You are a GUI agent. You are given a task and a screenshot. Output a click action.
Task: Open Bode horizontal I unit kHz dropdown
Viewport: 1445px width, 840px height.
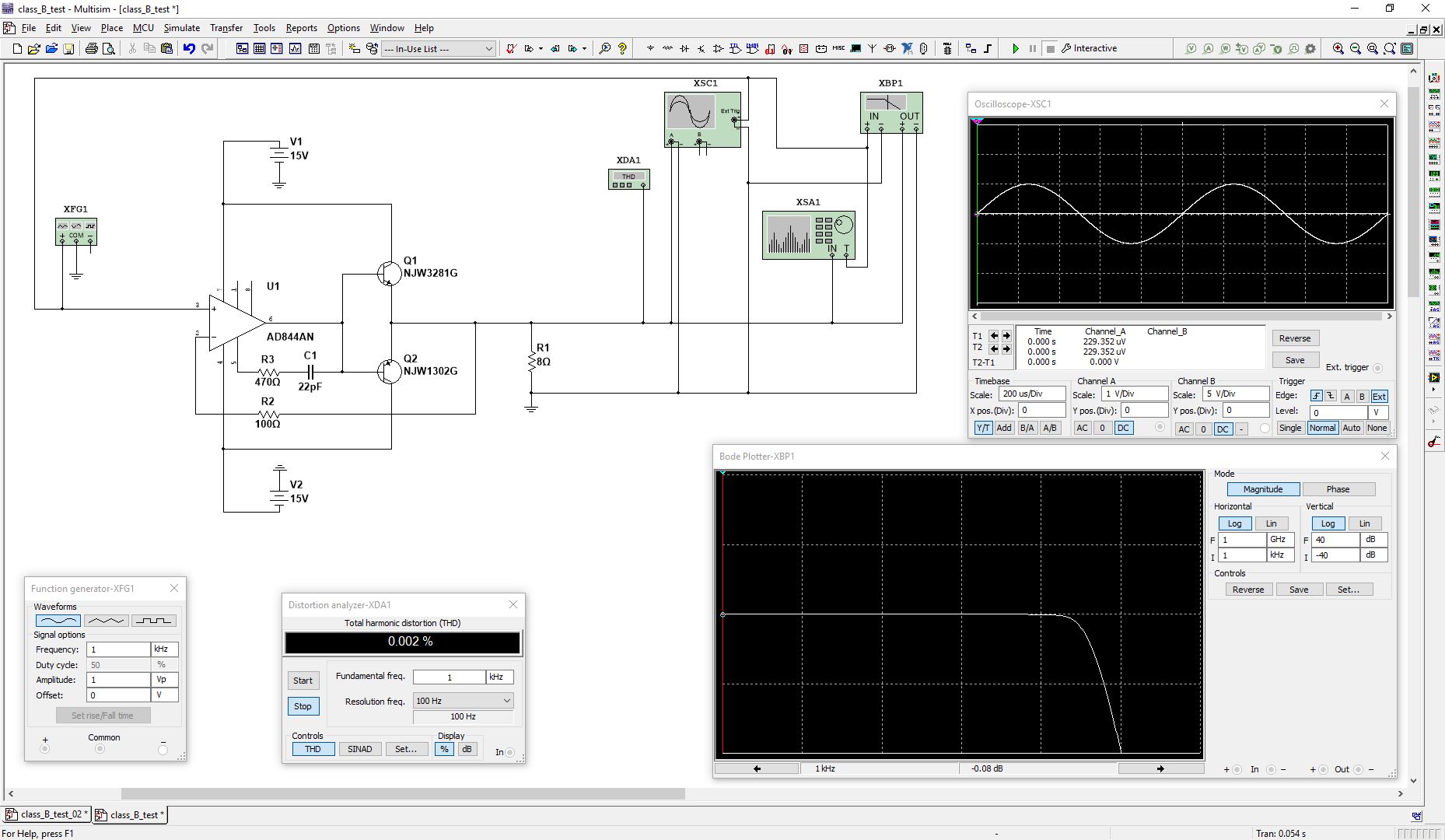[x=1280, y=555]
